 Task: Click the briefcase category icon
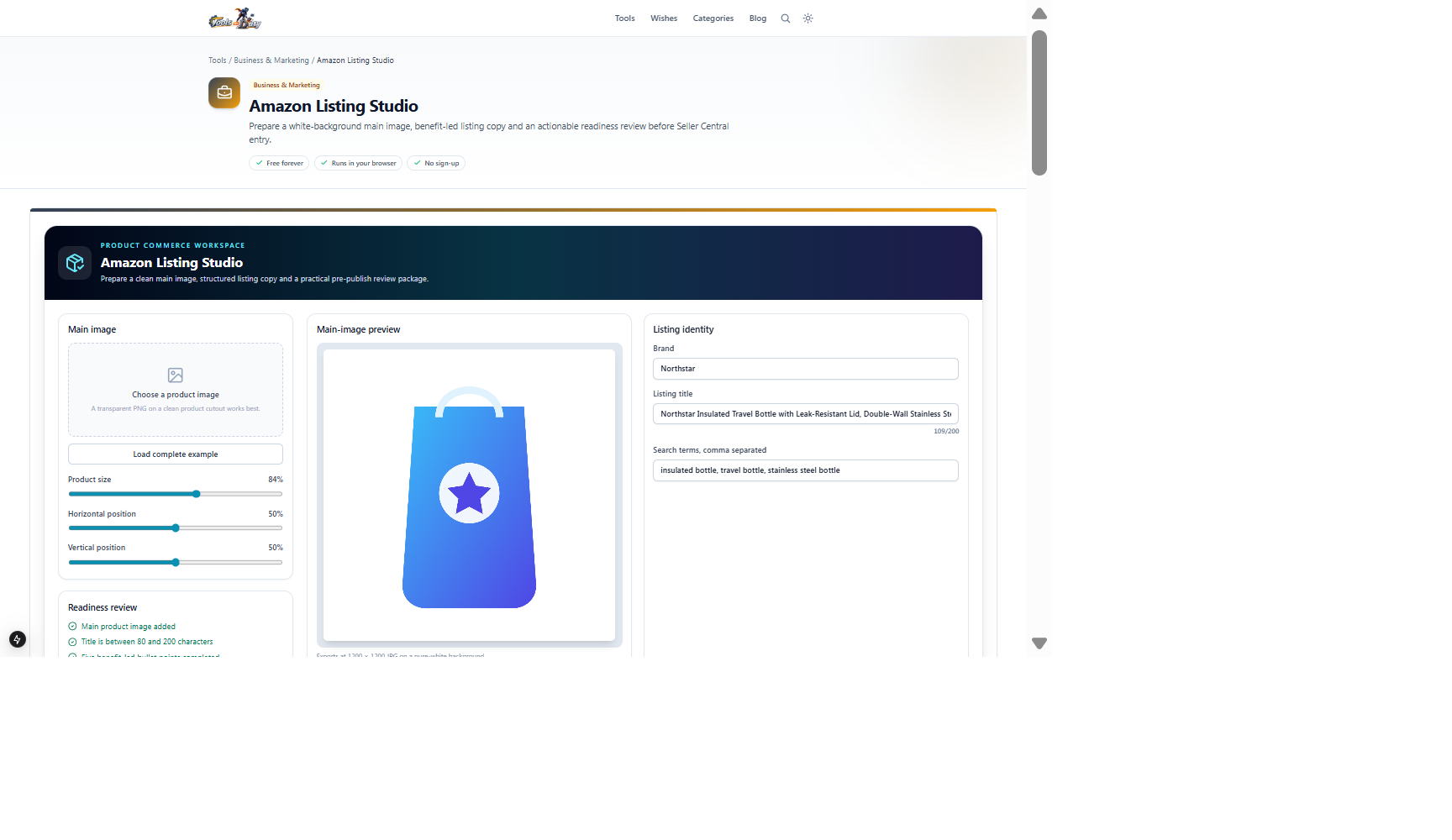pyautogui.click(x=224, y=93)
